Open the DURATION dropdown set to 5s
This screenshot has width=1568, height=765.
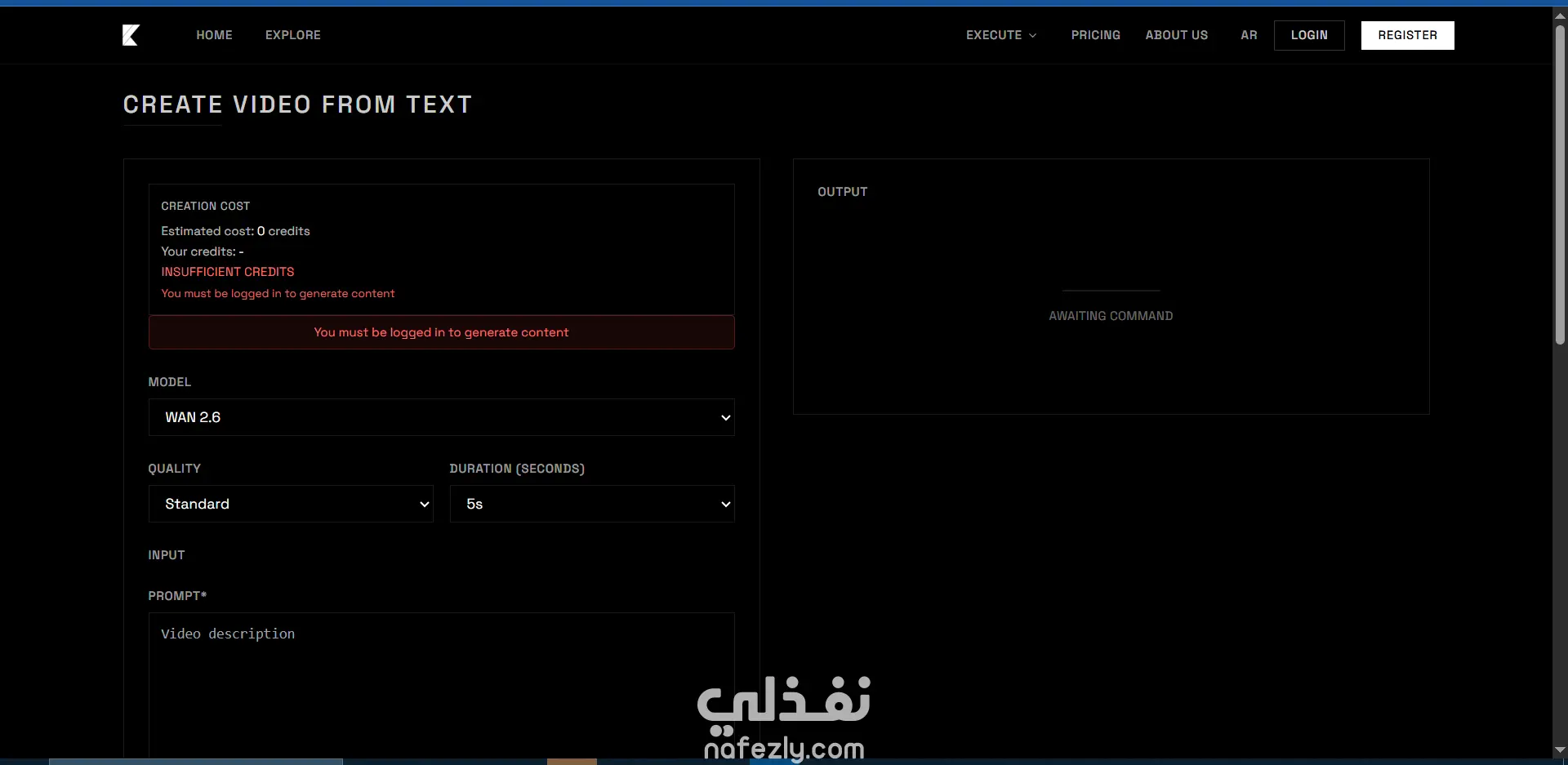pos(592,504)
